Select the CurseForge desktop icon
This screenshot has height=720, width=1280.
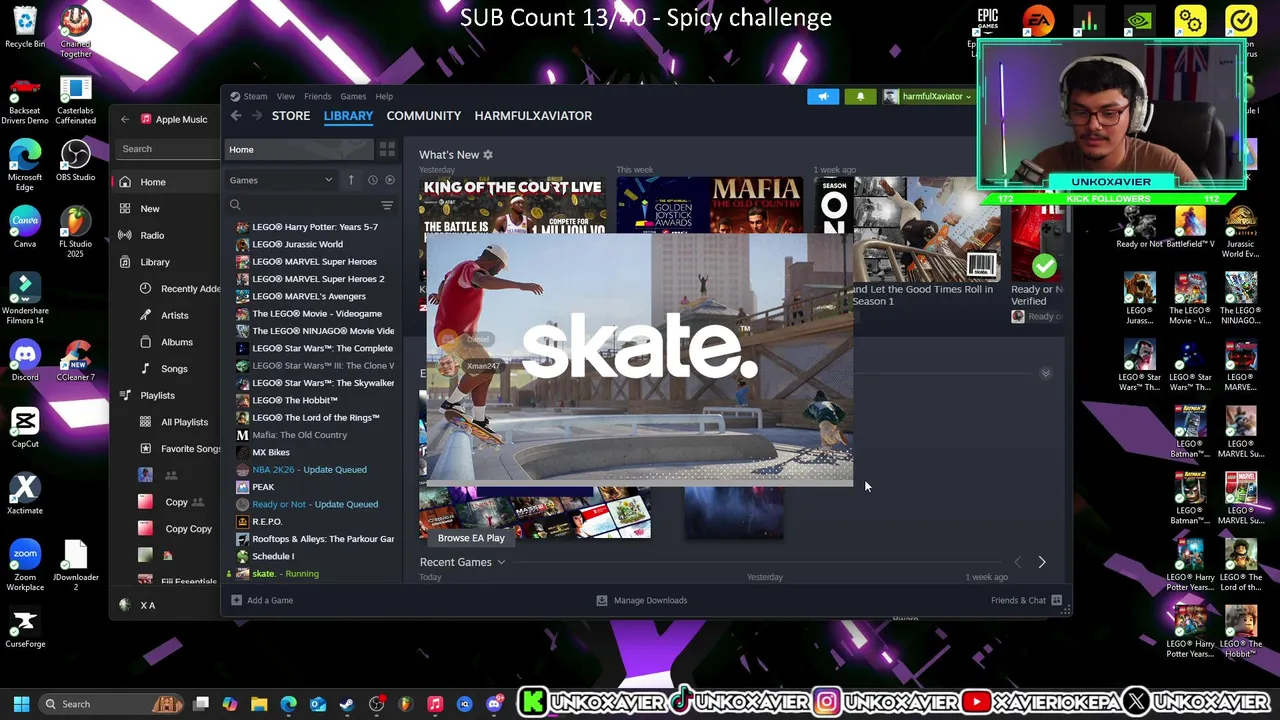pos(25,627)
